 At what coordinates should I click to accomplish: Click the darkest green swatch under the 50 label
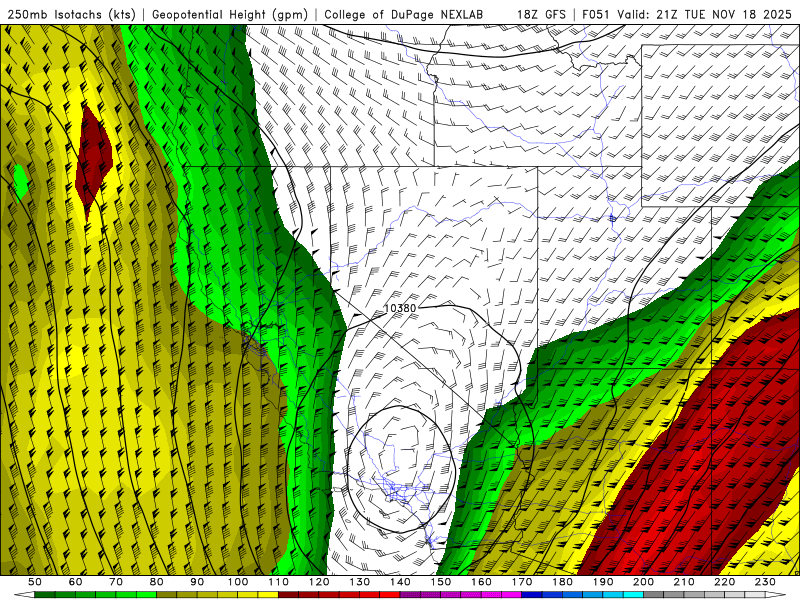[x=45, y=595]
